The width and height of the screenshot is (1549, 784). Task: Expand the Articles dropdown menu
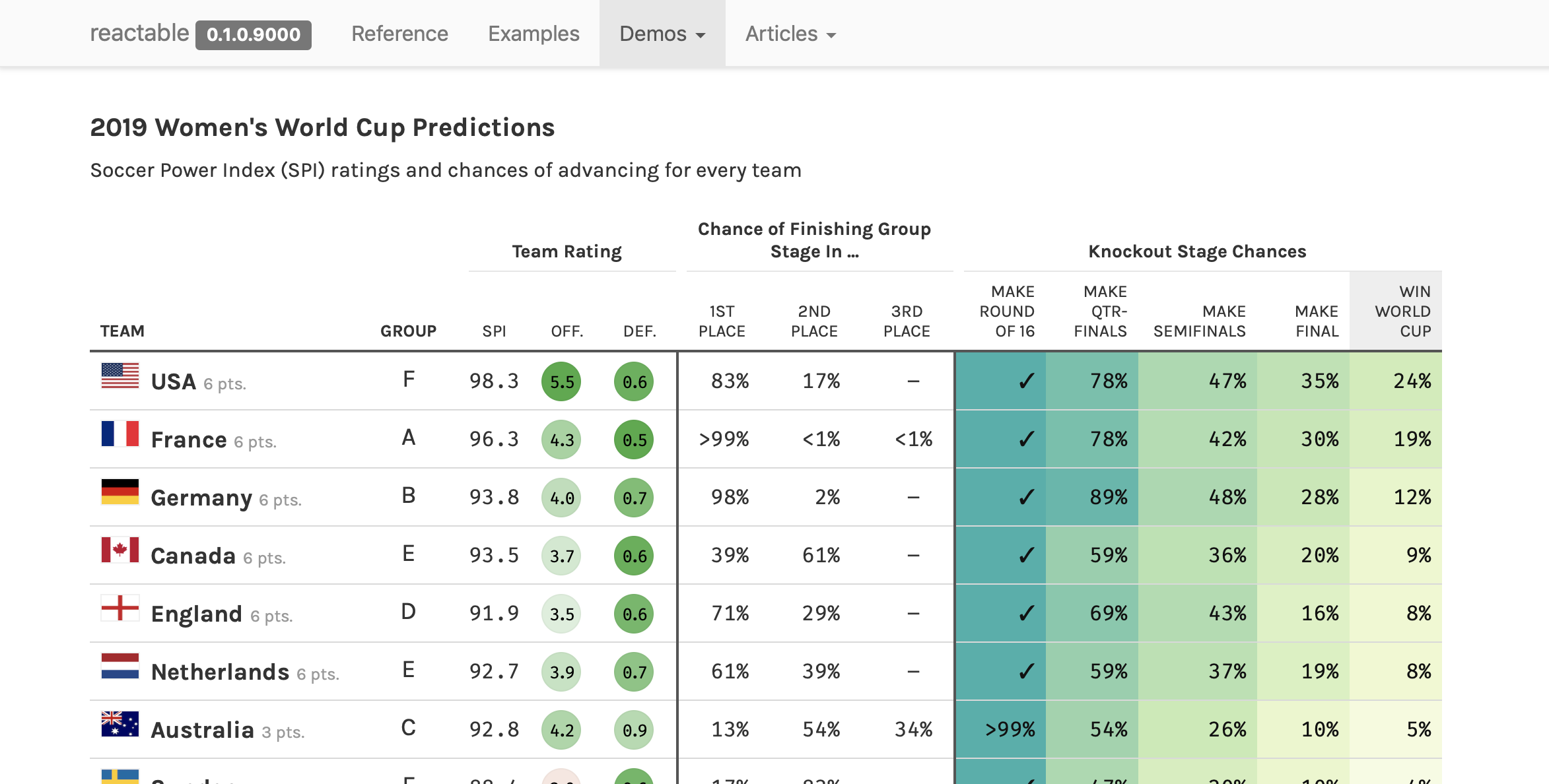point(790,34)
